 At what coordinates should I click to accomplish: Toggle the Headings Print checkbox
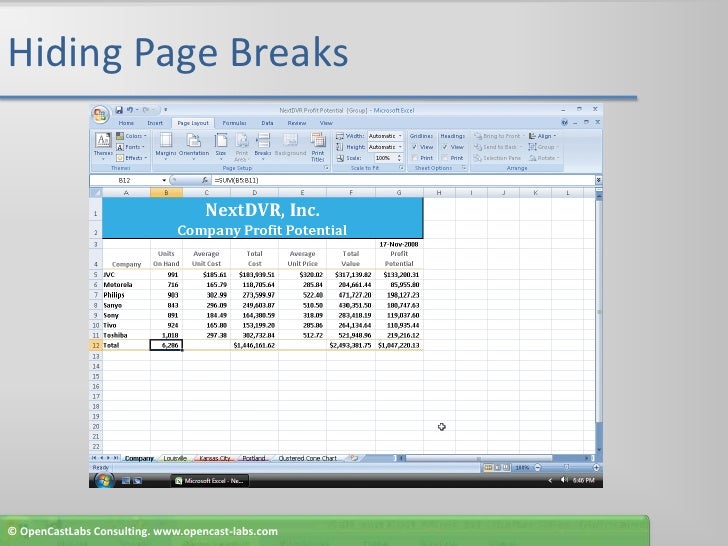(x=445, y=158)
